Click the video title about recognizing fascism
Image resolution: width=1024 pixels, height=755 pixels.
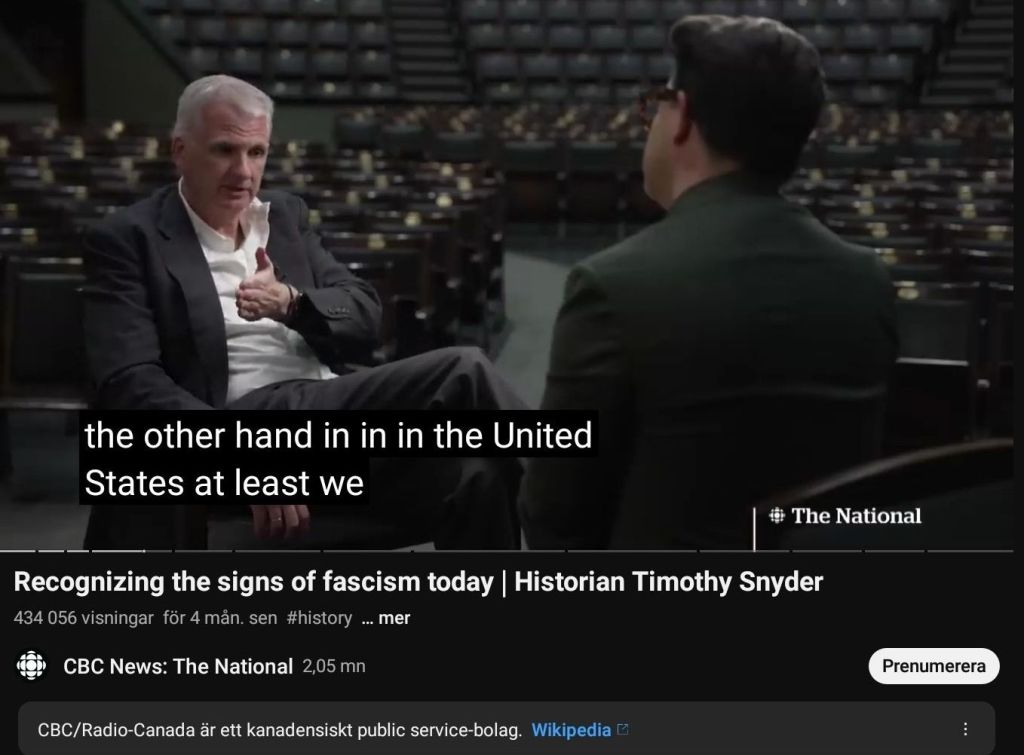tap(418, 582)
